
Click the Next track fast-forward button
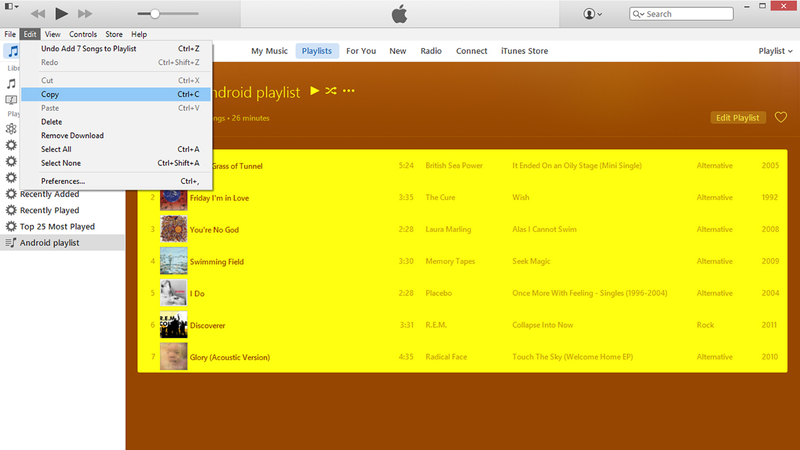point(85,14)
